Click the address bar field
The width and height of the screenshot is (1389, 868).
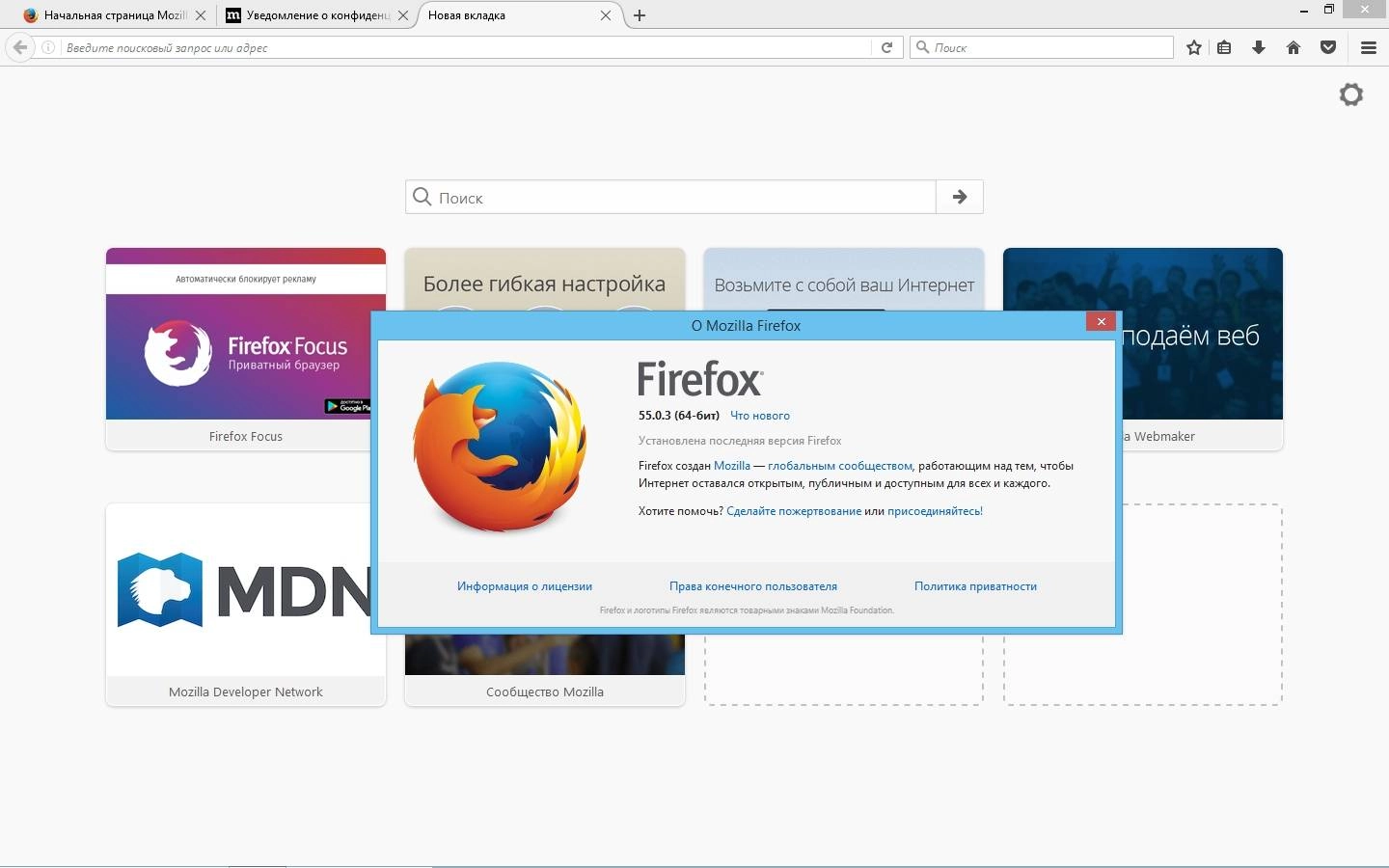[467, 47]
